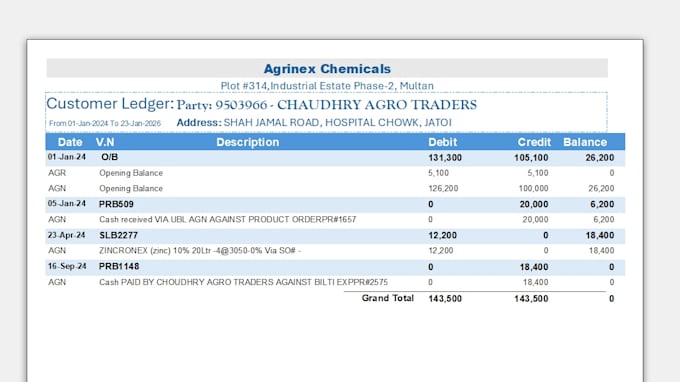Select the Party: 9503966 - CHAUDHRY AGRO TRADERS text
Screen dimensions: 680x382
coord(327,105)
